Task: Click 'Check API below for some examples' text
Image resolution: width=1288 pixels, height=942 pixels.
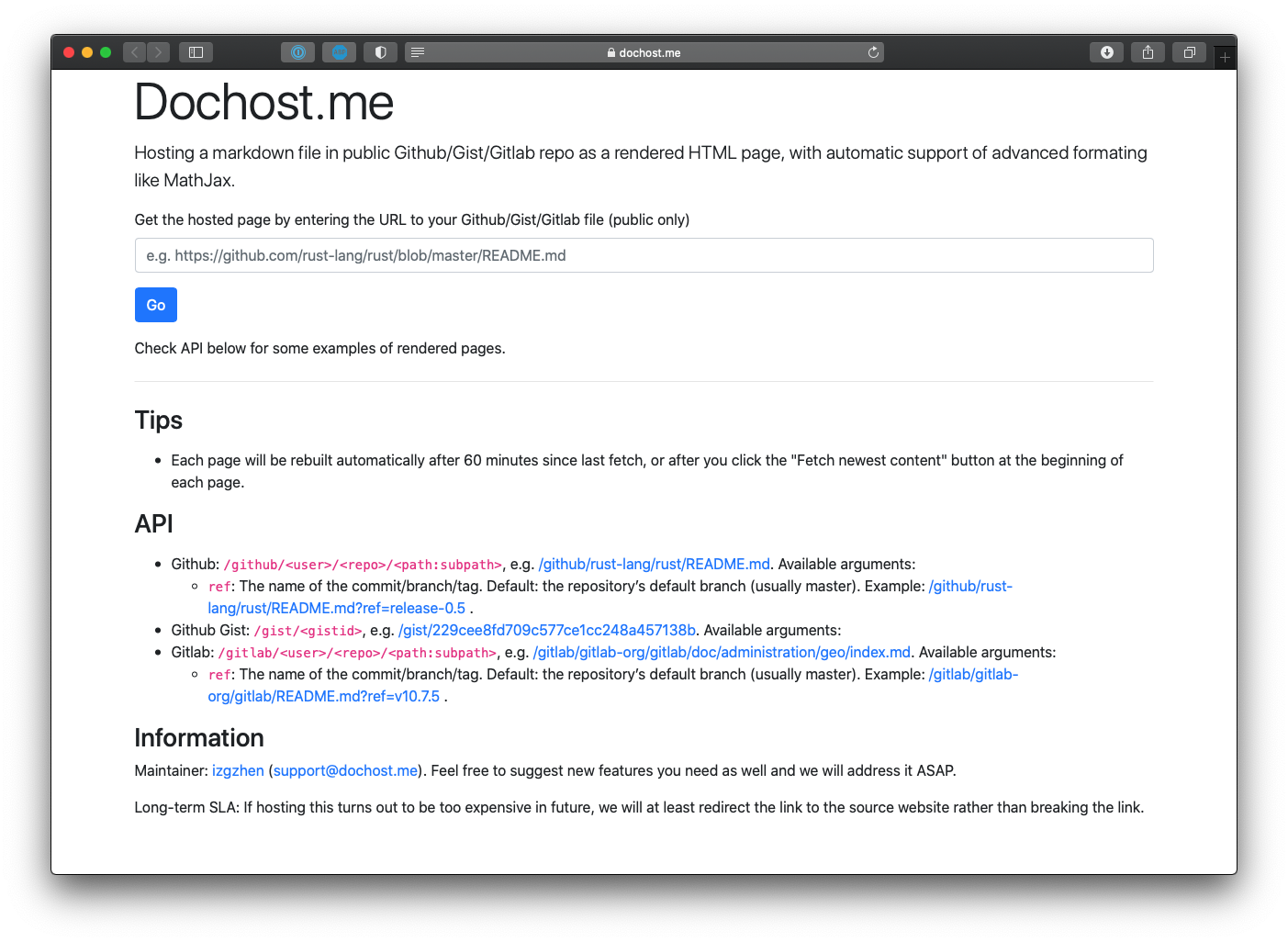Action: [x=319, y=348]
